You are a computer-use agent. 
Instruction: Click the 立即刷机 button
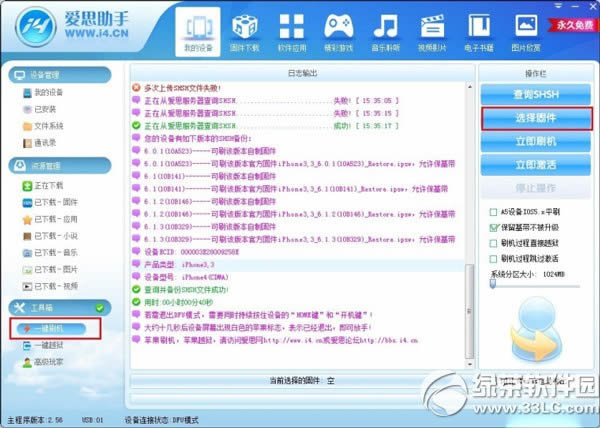[536, 142]
